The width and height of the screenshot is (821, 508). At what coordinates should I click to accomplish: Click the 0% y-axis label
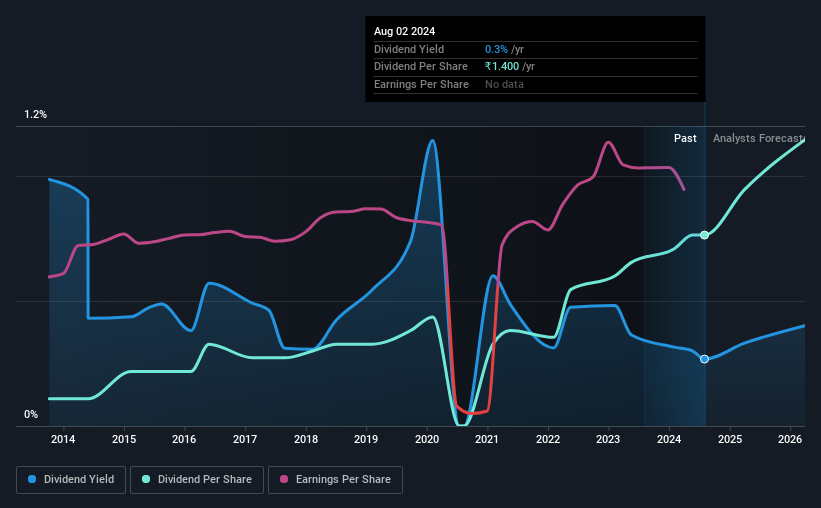31,414
